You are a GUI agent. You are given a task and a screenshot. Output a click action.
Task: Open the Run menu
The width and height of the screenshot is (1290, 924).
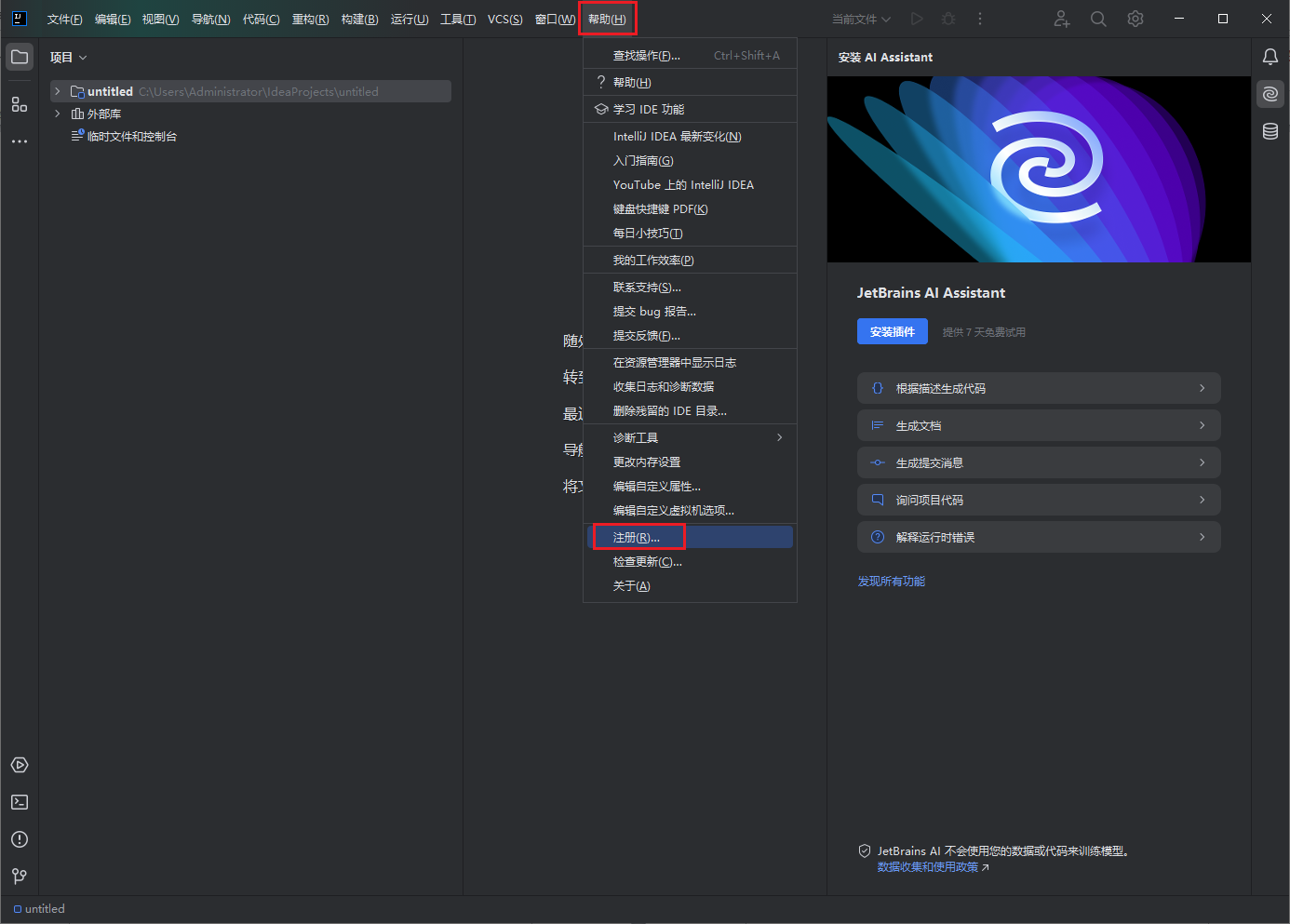click(410, 19)
